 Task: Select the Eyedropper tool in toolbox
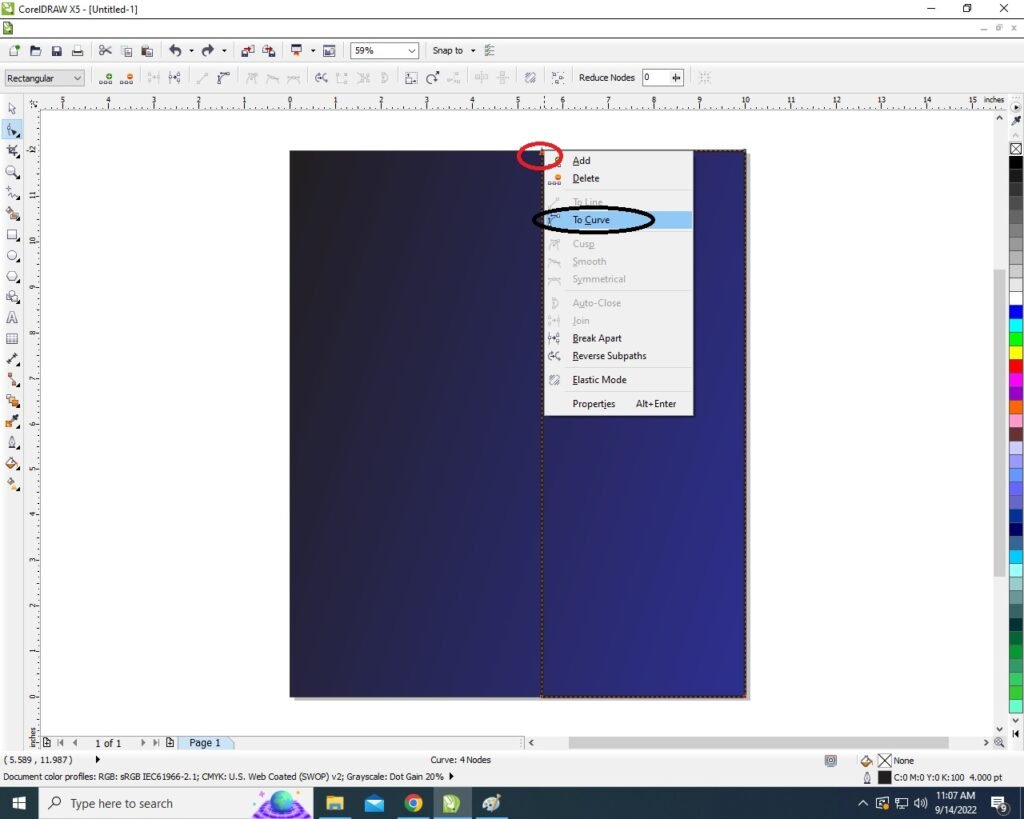coord(12,421)
